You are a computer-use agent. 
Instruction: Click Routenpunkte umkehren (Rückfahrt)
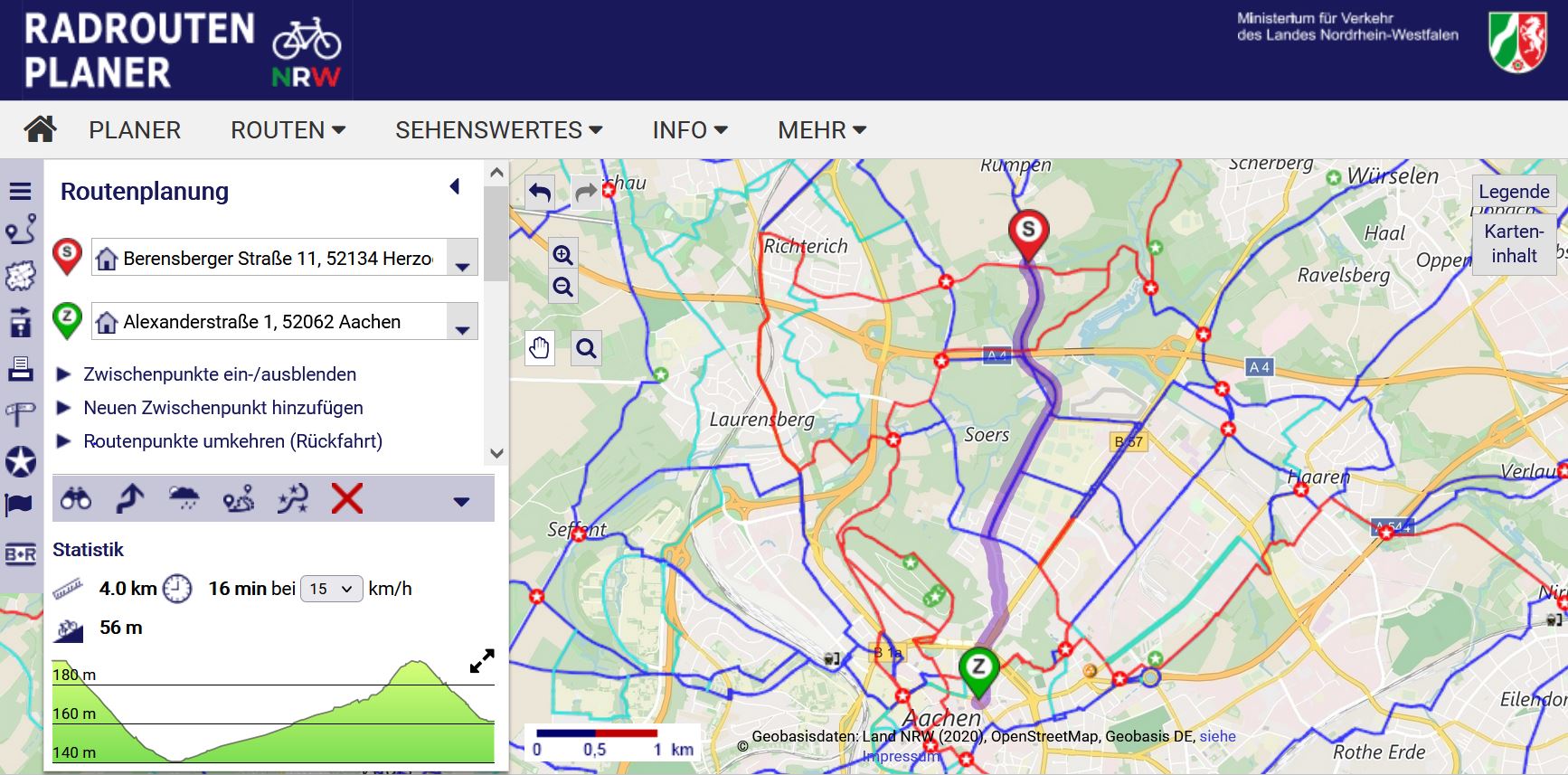[x=233, y=441]
